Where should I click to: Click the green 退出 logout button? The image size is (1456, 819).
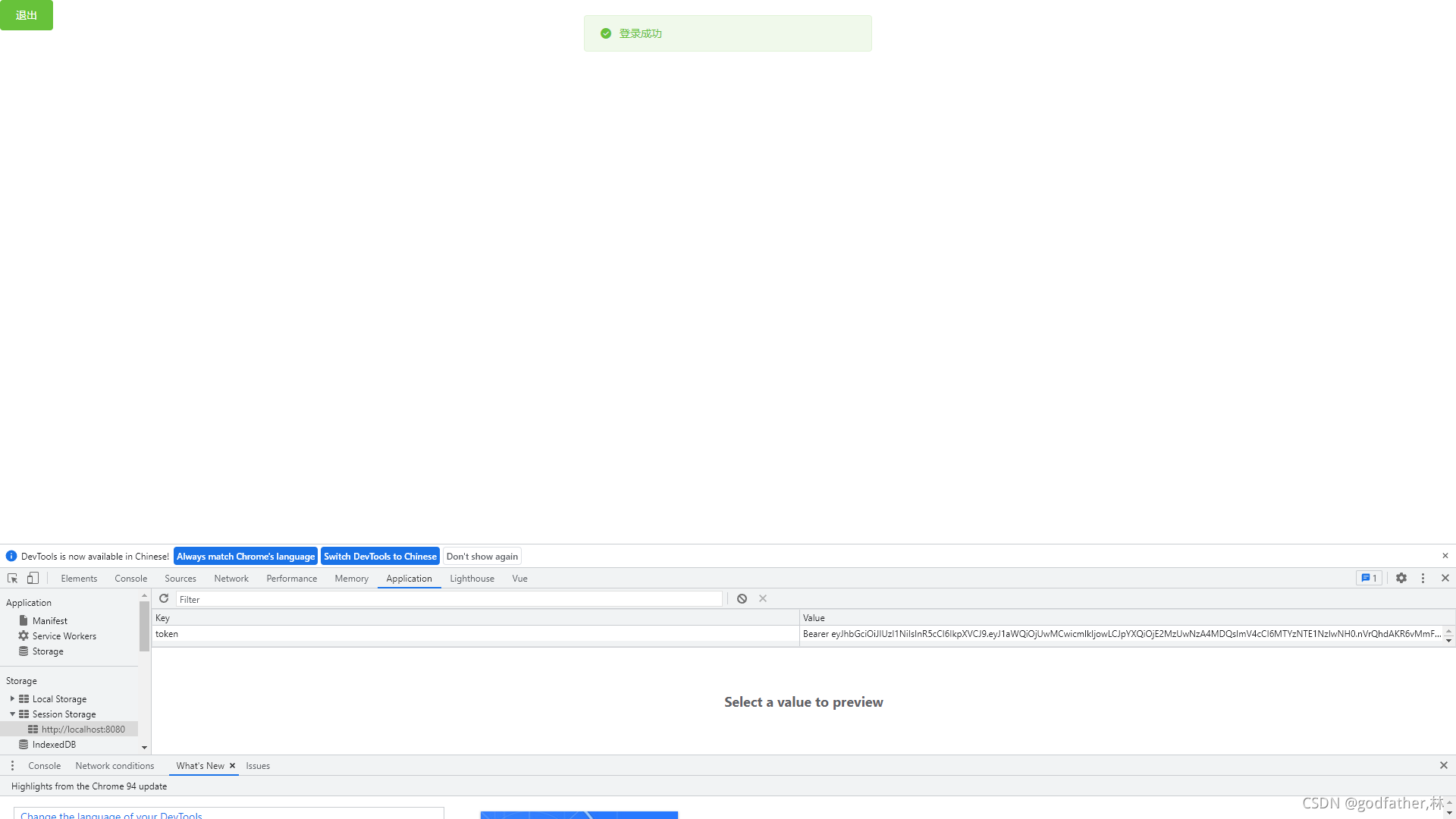27,15
